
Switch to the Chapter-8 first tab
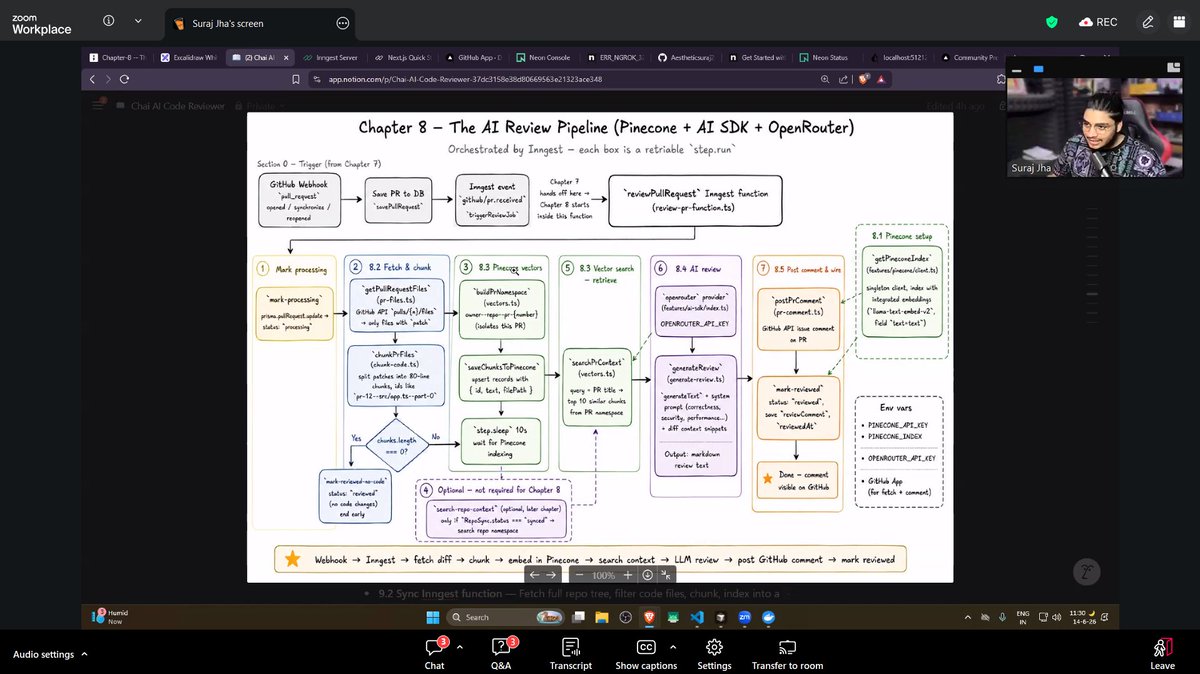click(x=116, y=58)
